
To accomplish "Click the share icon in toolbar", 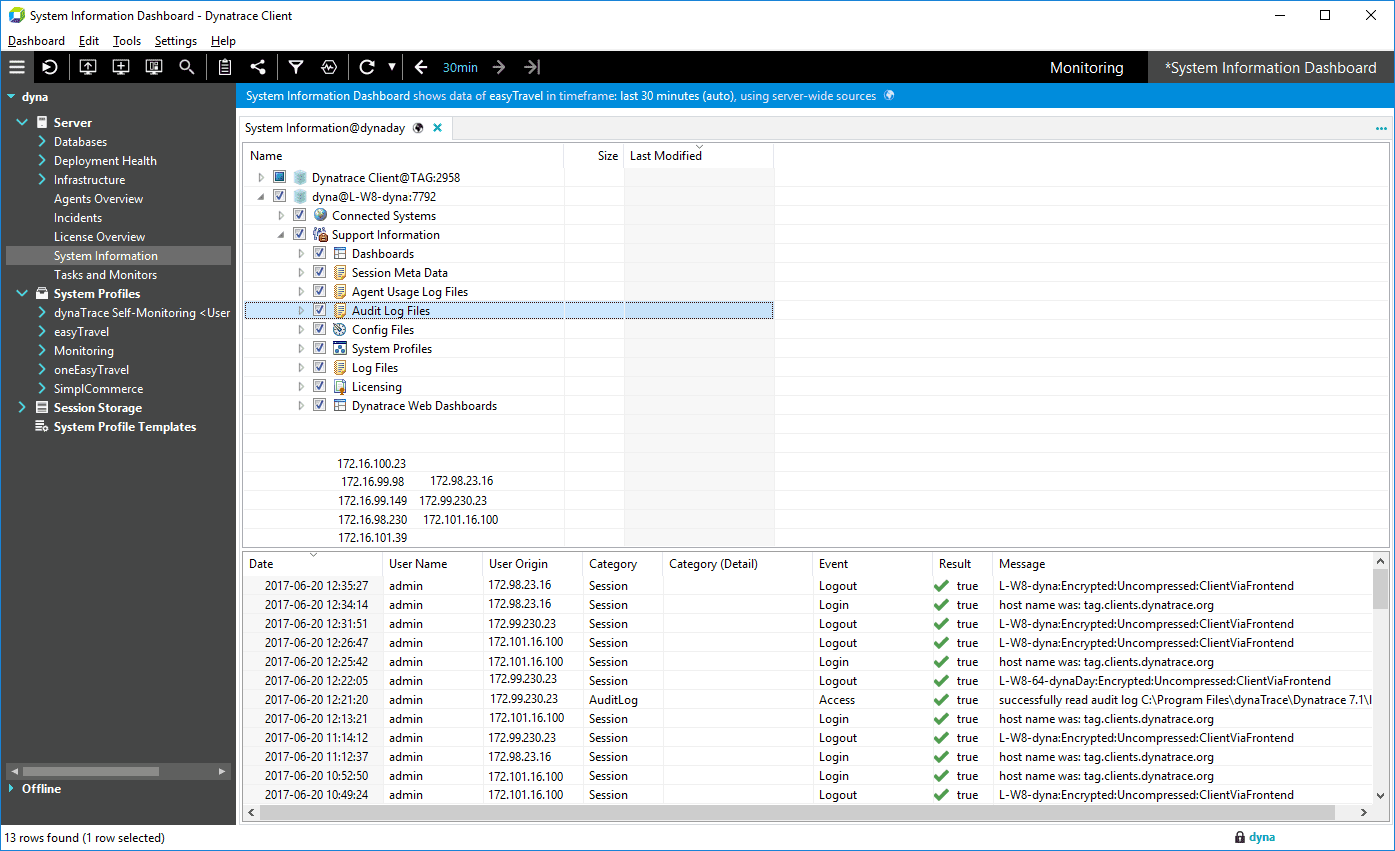I will pos(258,67).
